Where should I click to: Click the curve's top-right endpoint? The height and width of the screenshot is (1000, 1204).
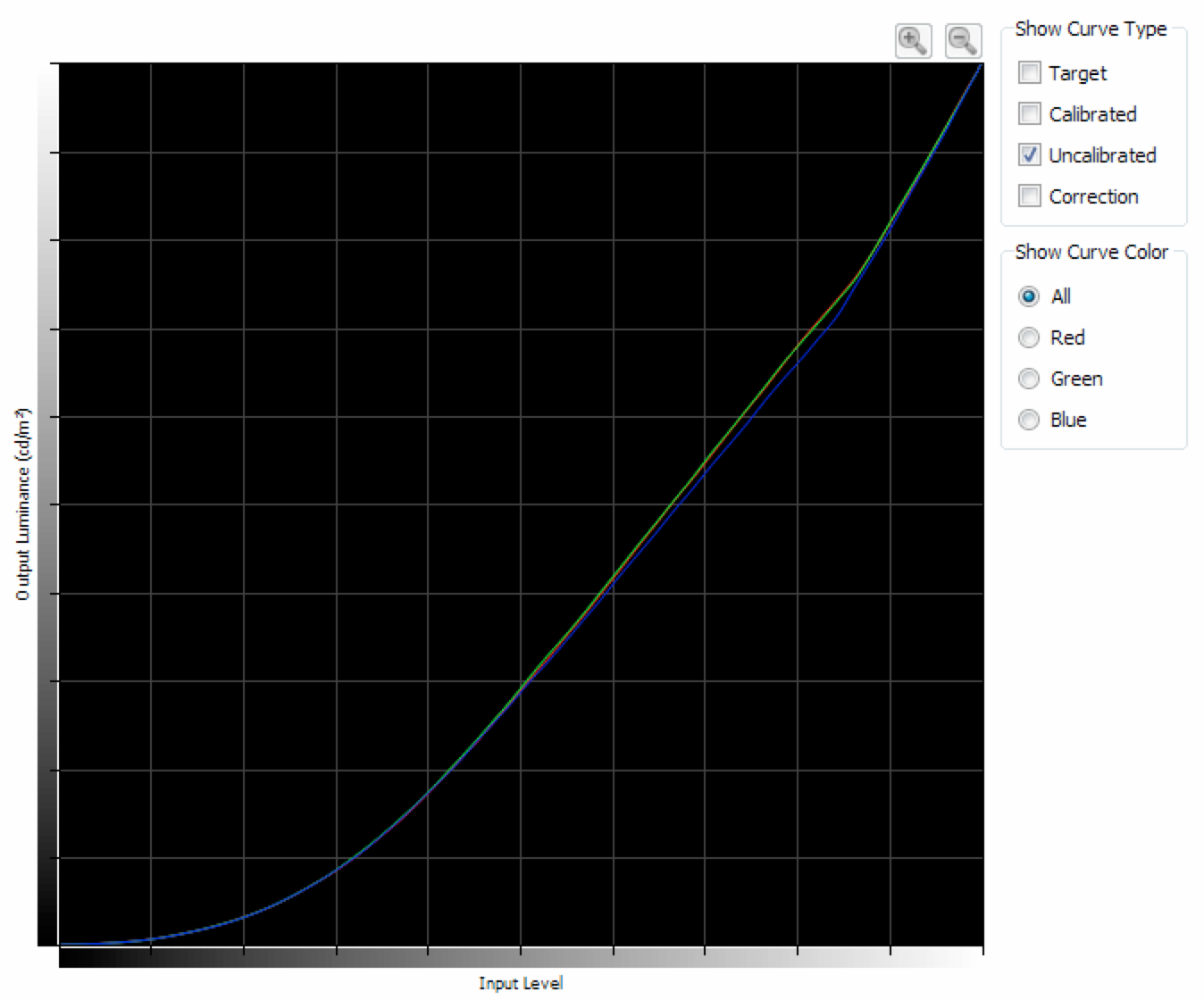click(x=981, y=65)
